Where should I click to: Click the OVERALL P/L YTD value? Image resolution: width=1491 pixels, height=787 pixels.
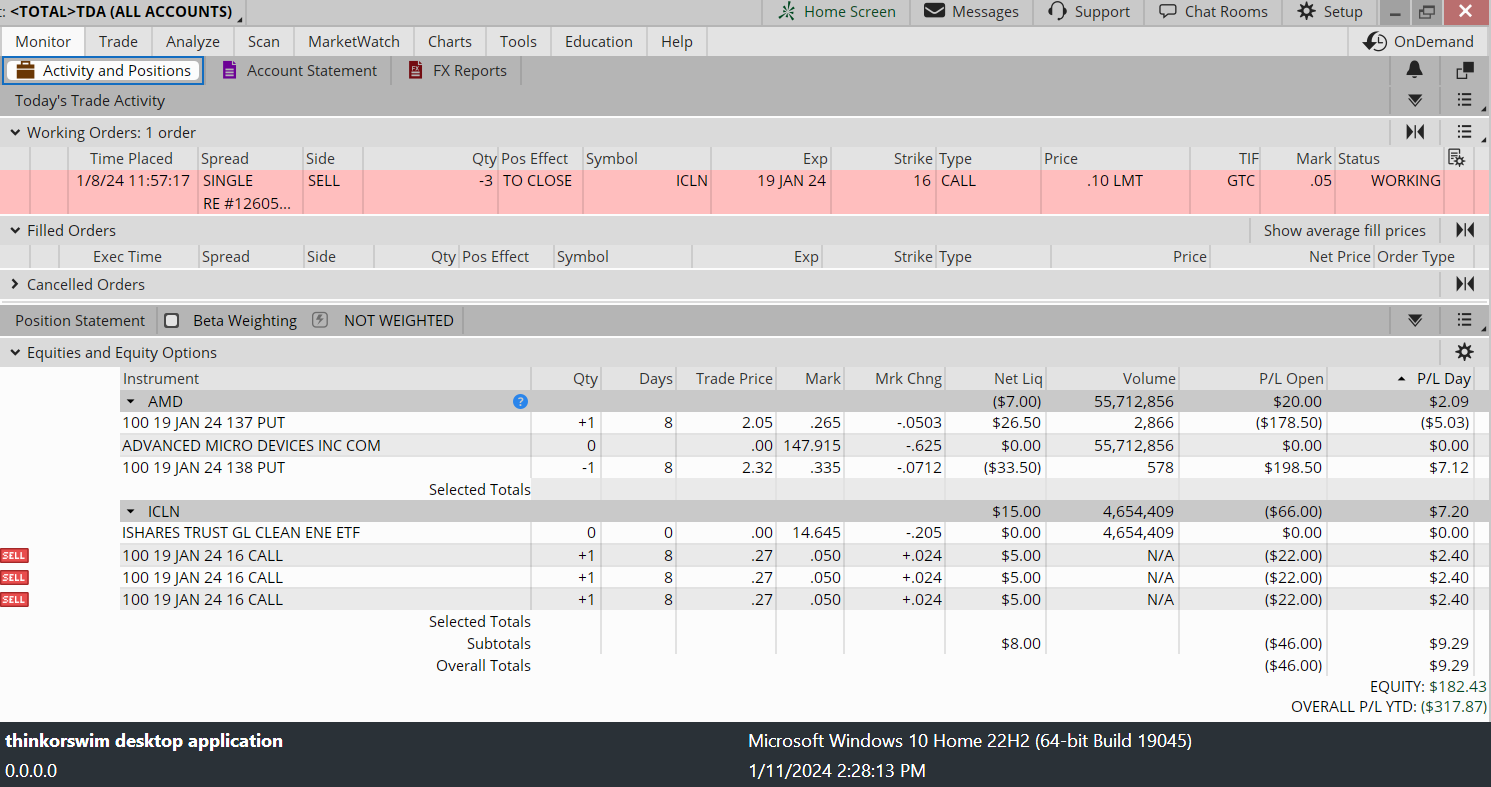[1454, 707]
